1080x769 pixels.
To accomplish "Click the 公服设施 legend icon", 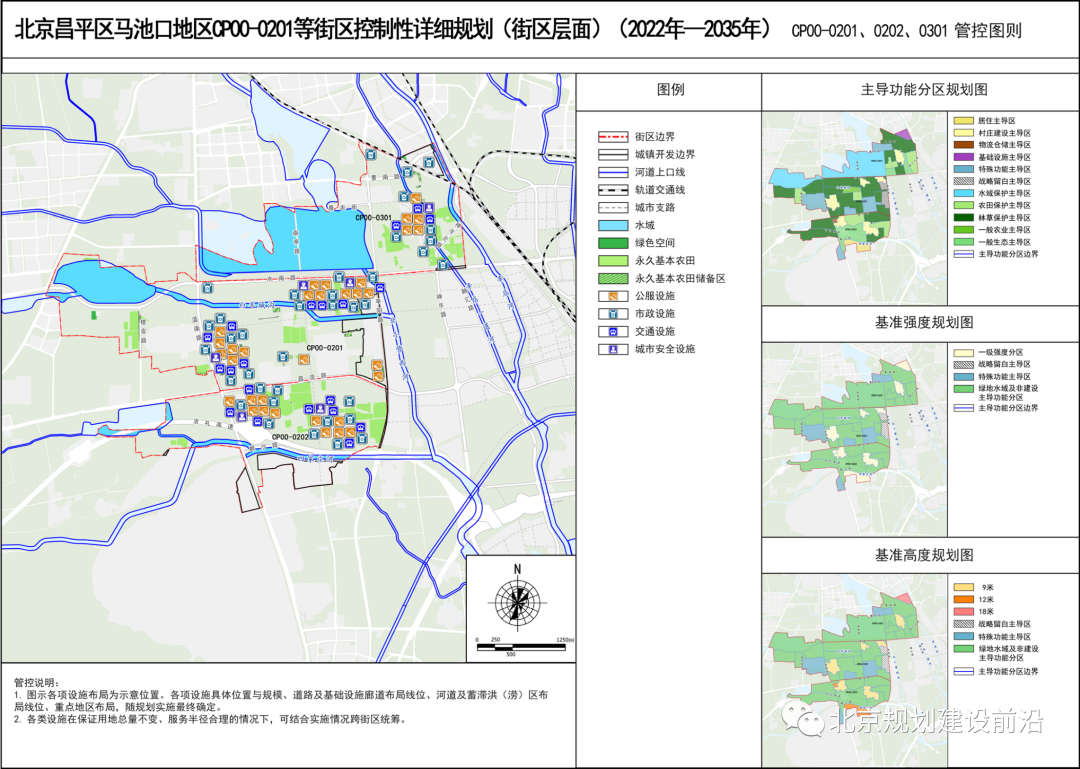I will click(611, 295).
